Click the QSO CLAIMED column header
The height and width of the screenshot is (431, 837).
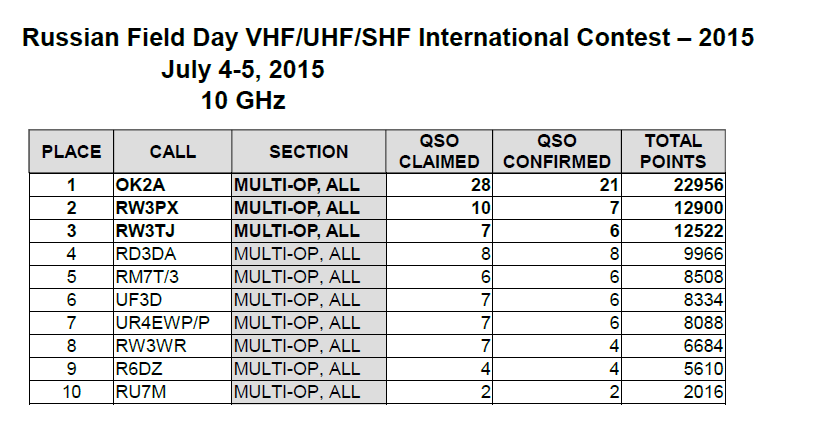click(439, 151)
